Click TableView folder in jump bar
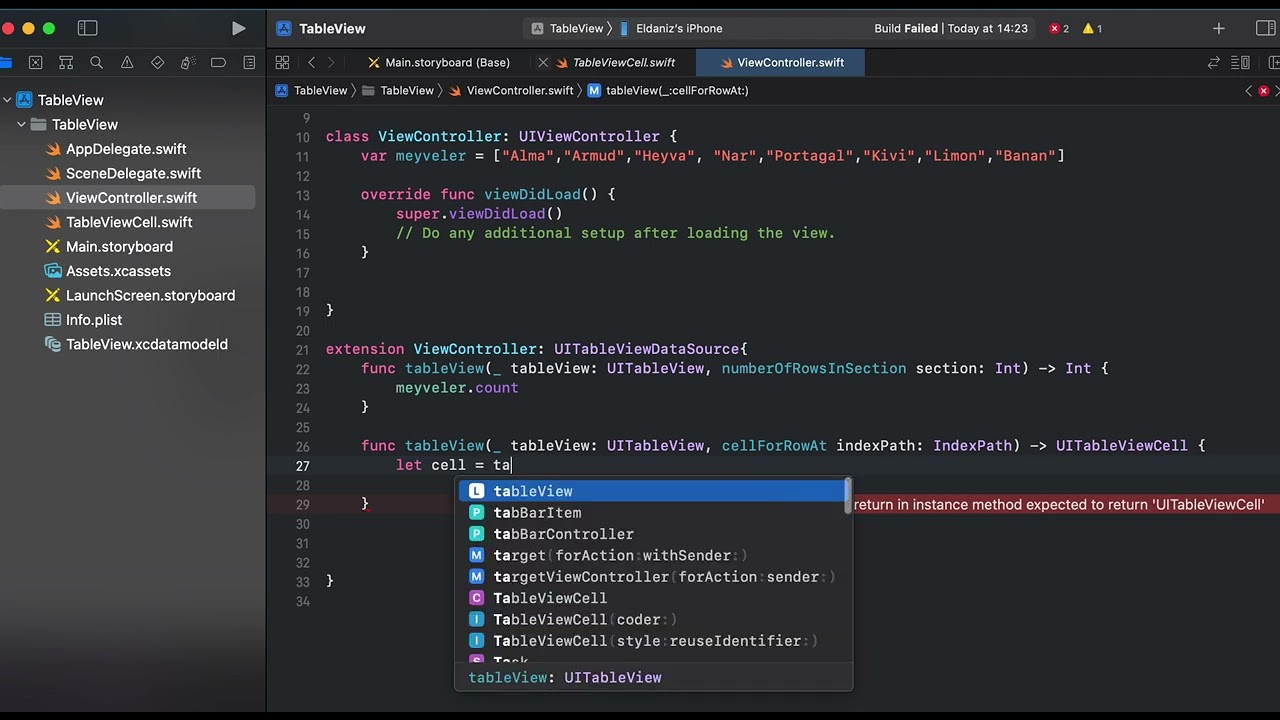Screen dimensions: 1280x720 point(398,90)
